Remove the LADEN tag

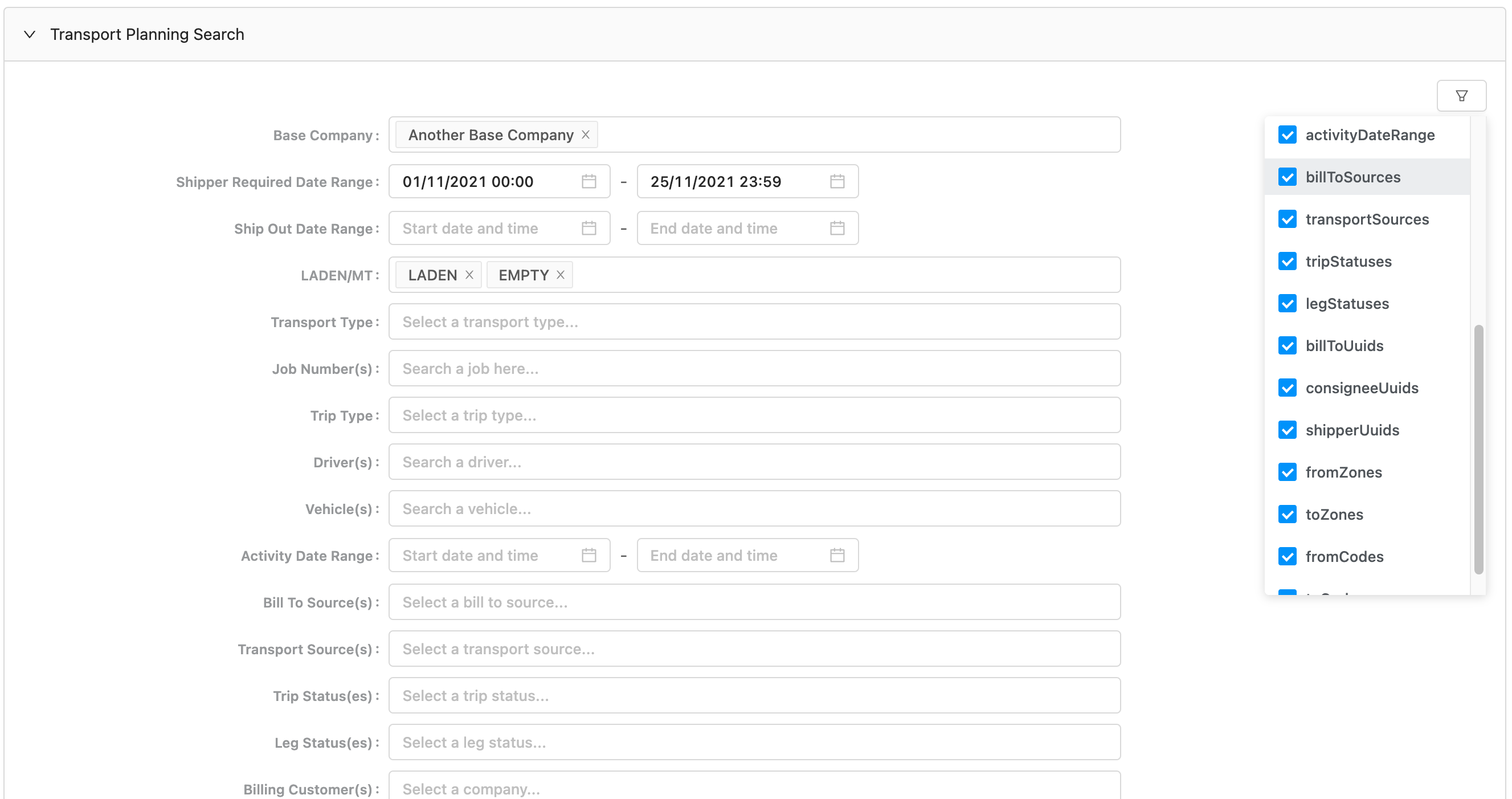tap(469, 275)
